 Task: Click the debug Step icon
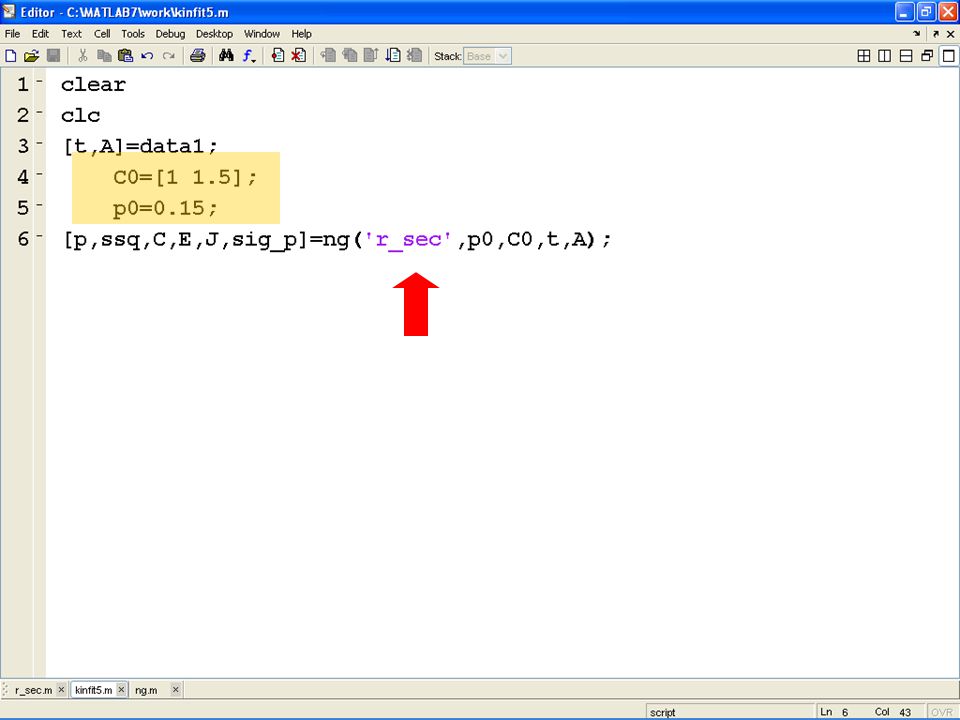point(328,56)
